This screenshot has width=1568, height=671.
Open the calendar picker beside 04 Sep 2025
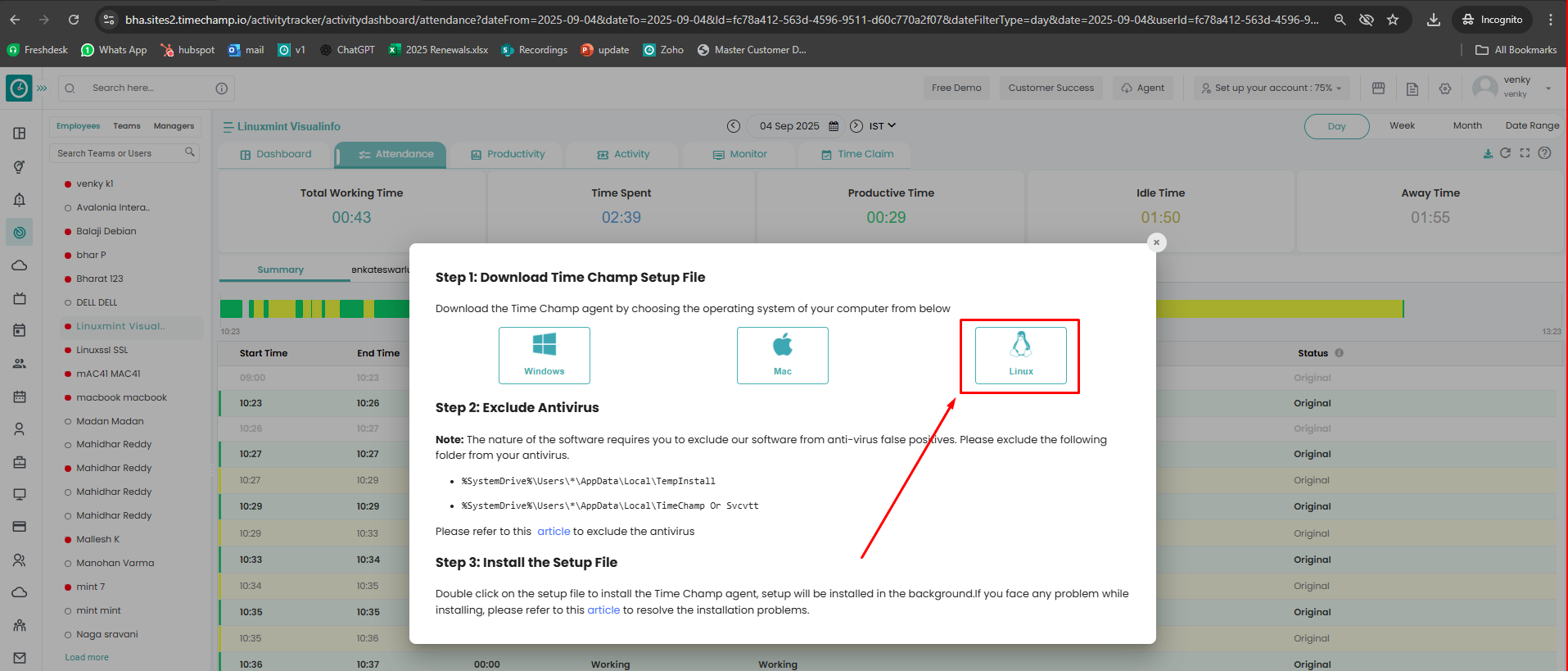point(834,126)
